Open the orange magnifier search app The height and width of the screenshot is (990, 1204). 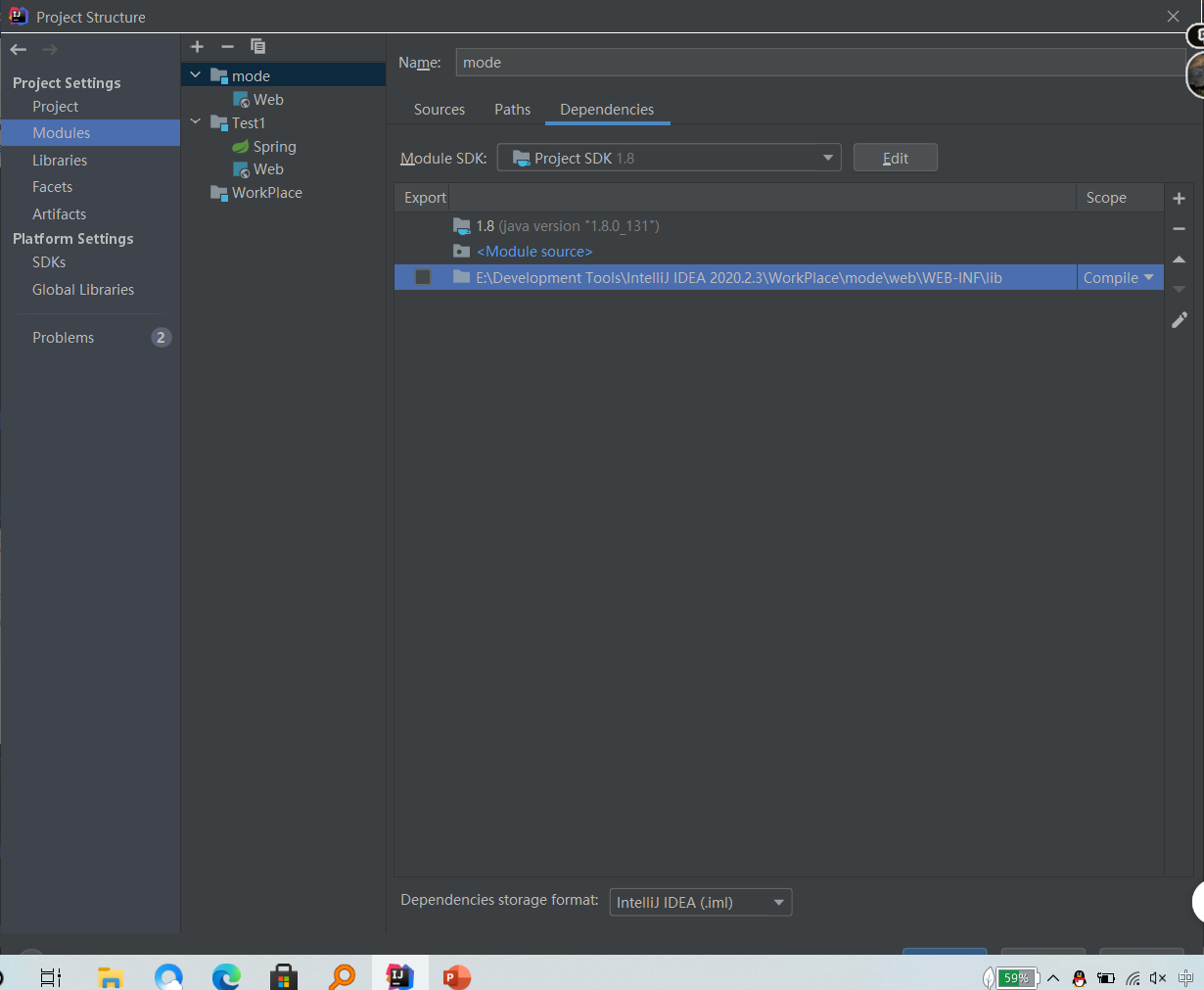tap(342, 976)
